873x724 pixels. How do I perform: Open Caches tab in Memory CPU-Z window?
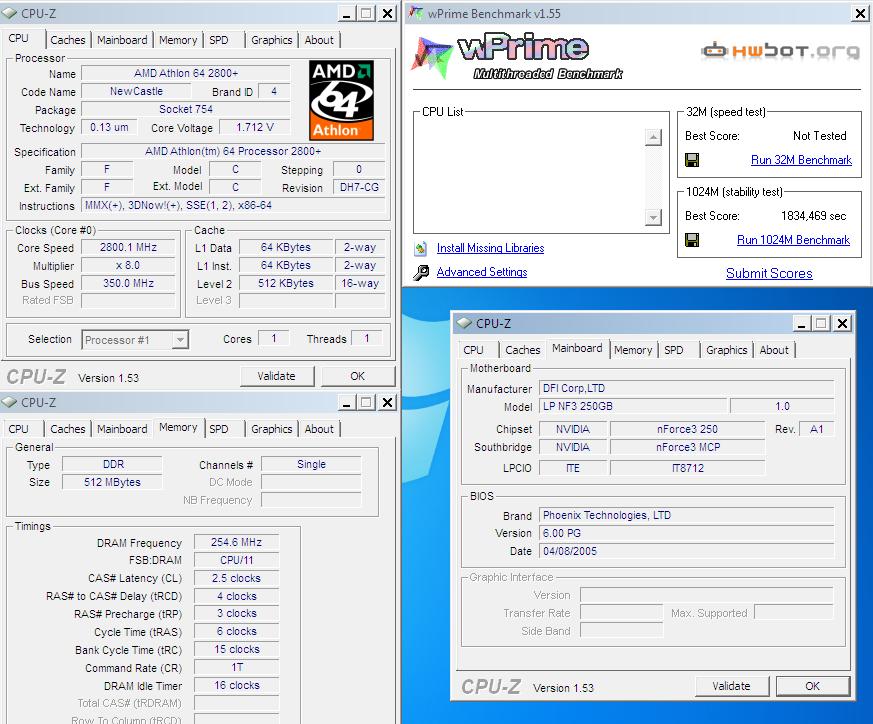click(x=67, y=429)
